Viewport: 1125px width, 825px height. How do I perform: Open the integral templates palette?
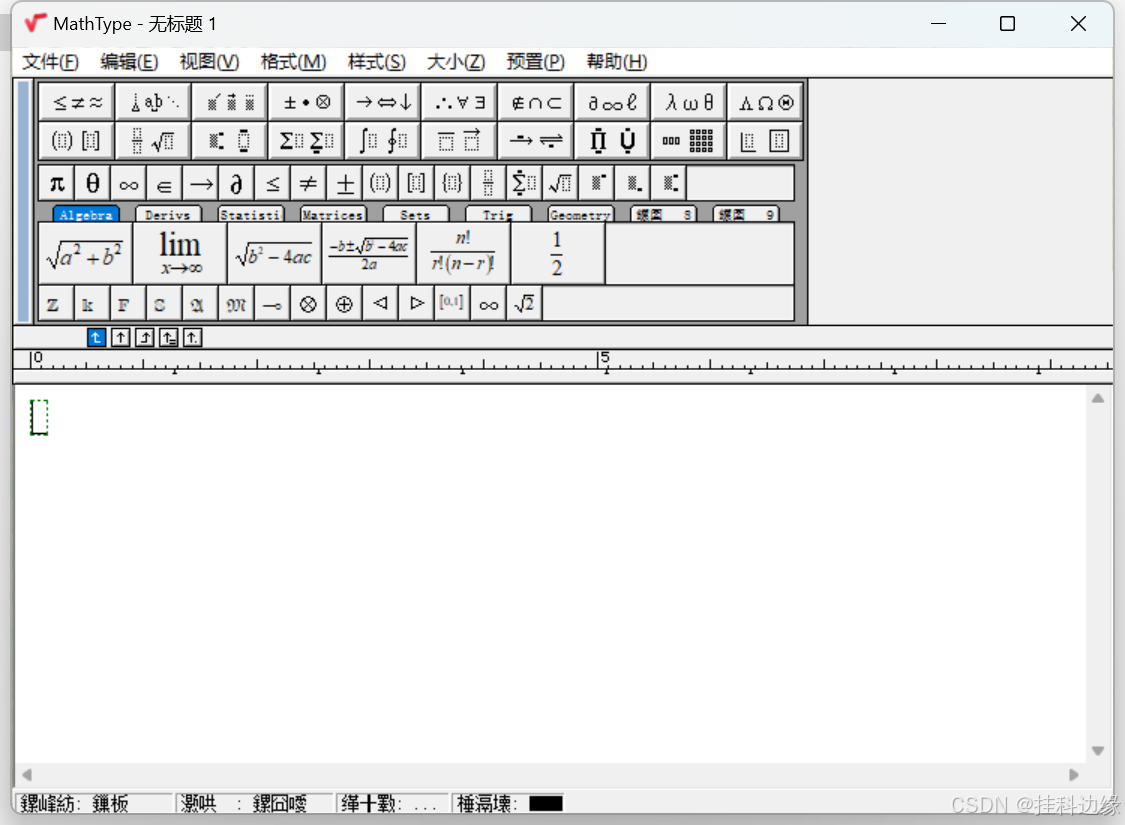coord(383,141)
